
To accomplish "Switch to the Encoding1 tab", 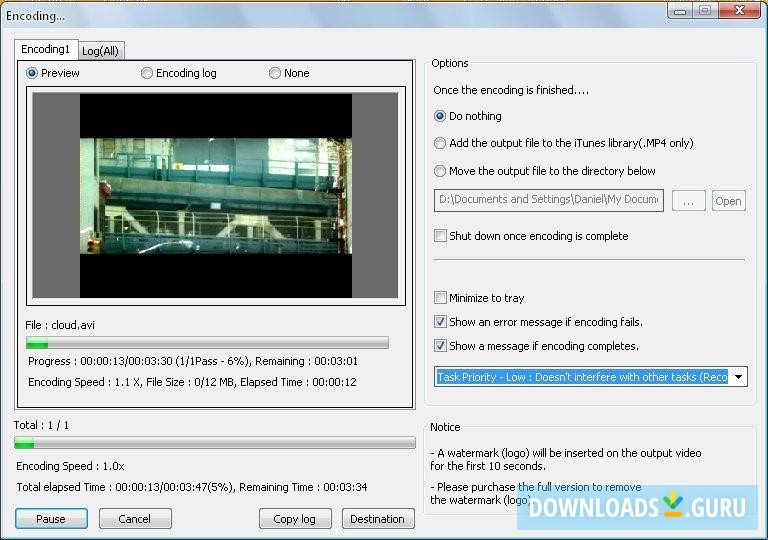I will click(x=46, y=49).
